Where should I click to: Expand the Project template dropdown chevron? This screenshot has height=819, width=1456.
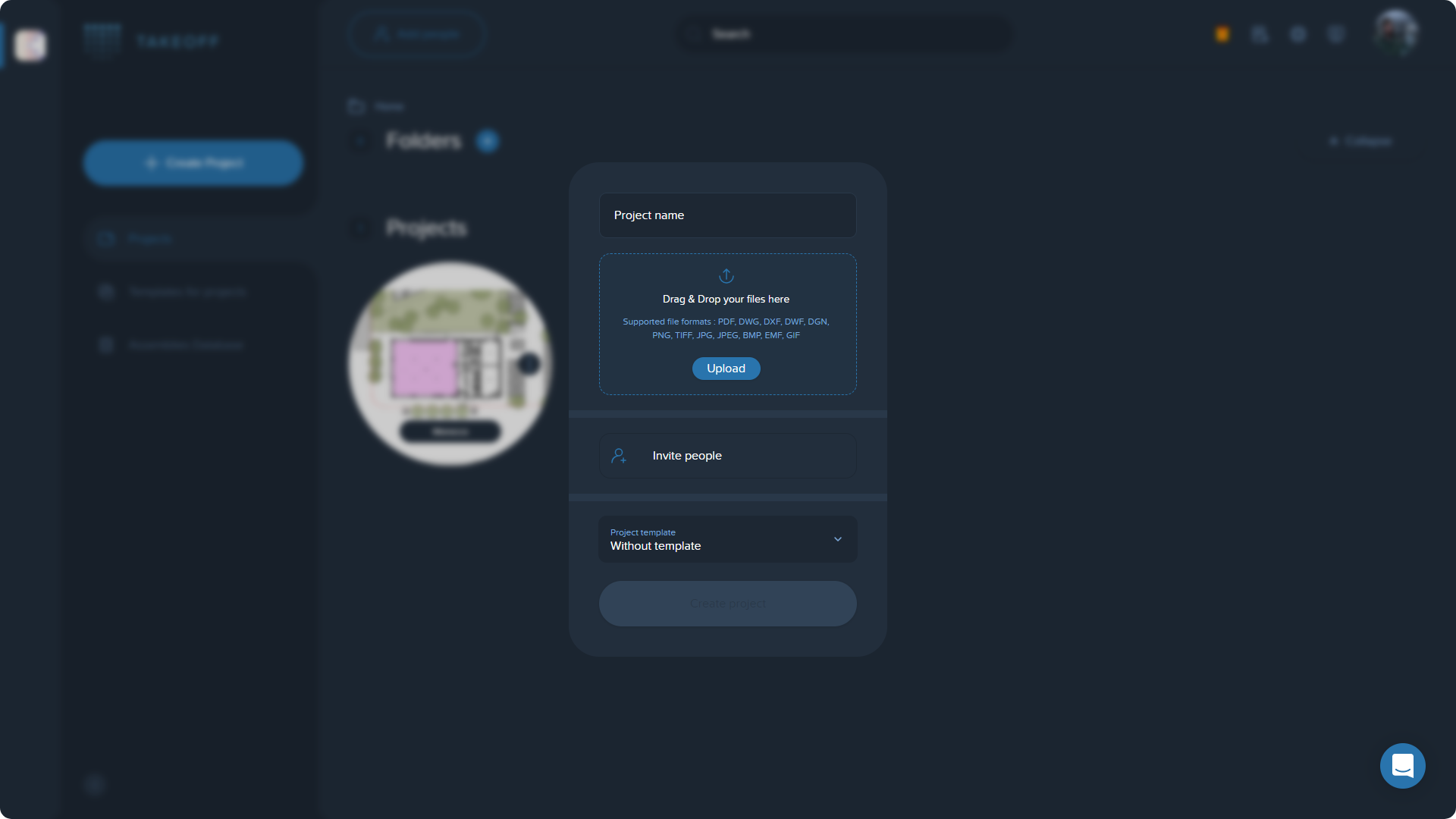[838, 539]
